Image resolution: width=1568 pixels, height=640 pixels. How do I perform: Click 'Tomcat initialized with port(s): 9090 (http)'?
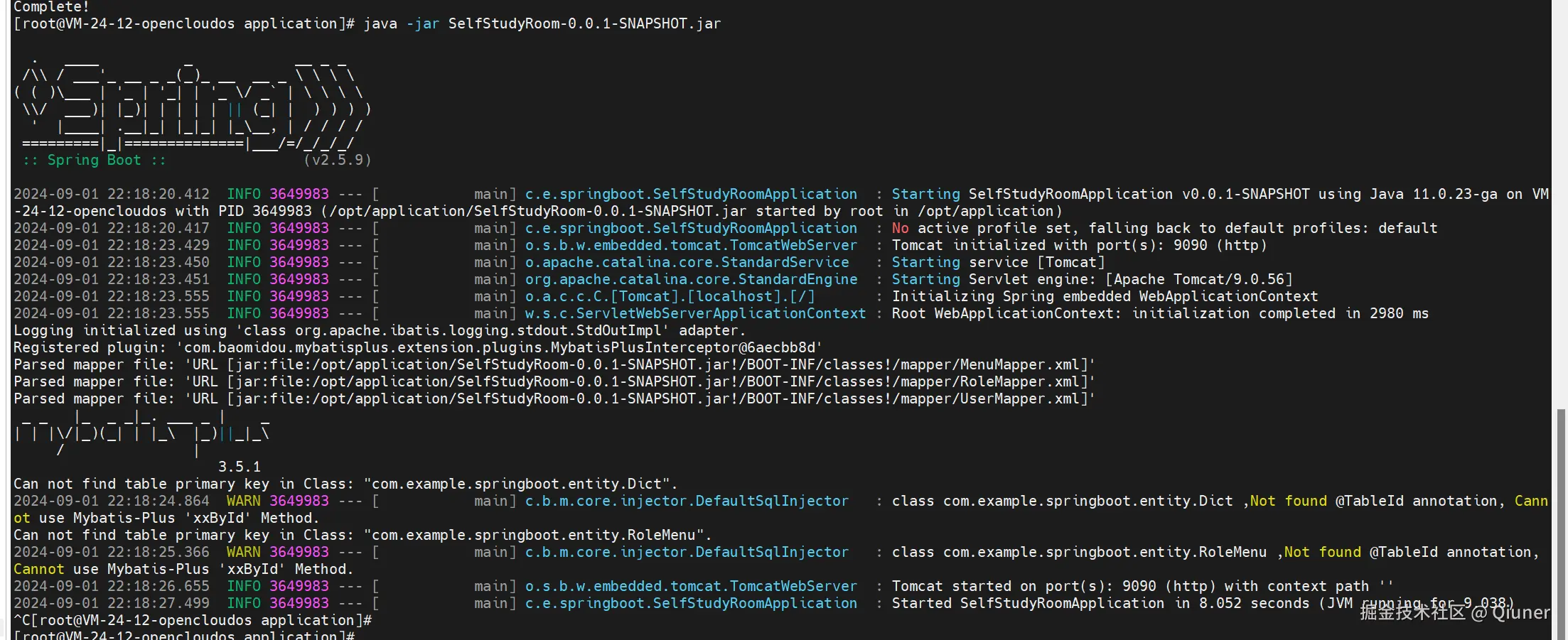1079,245
